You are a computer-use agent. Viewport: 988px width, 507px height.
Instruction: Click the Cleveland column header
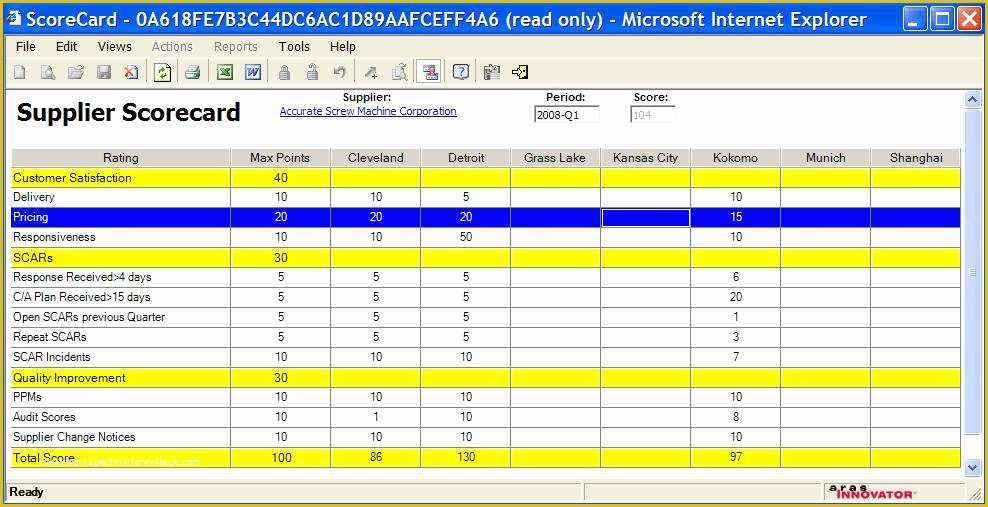[376, 158]
